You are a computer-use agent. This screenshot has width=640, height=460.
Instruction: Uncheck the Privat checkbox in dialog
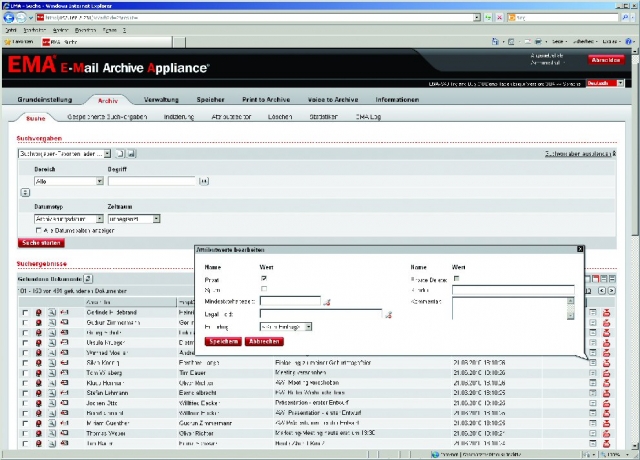point(264,279)
